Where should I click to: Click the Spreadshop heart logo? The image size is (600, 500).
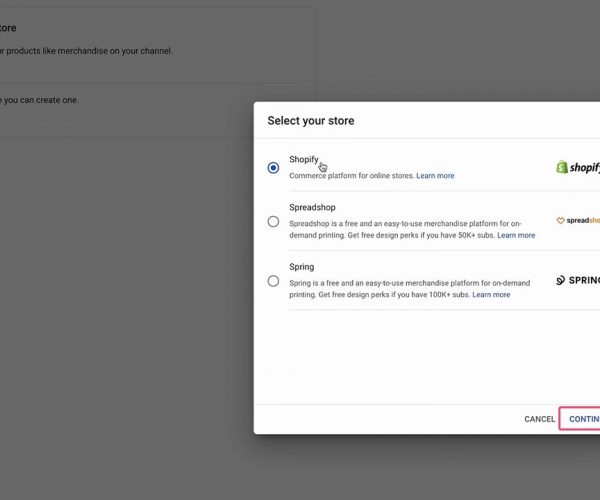click(x=561, y=221)
